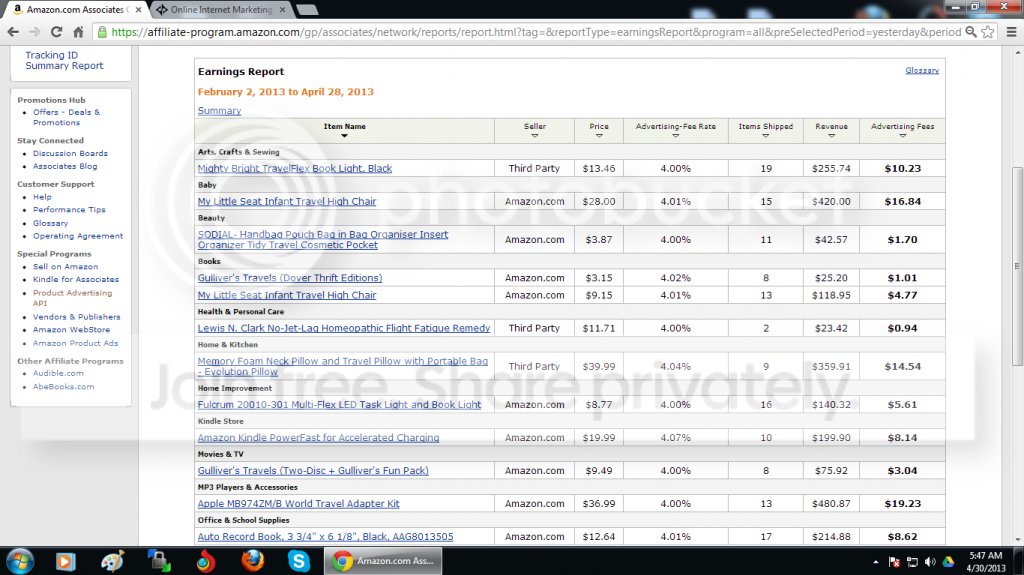Sort by Seller column arrow
Image resolution: width=1024 pixels, height=575 pixels.
(534, 136)
